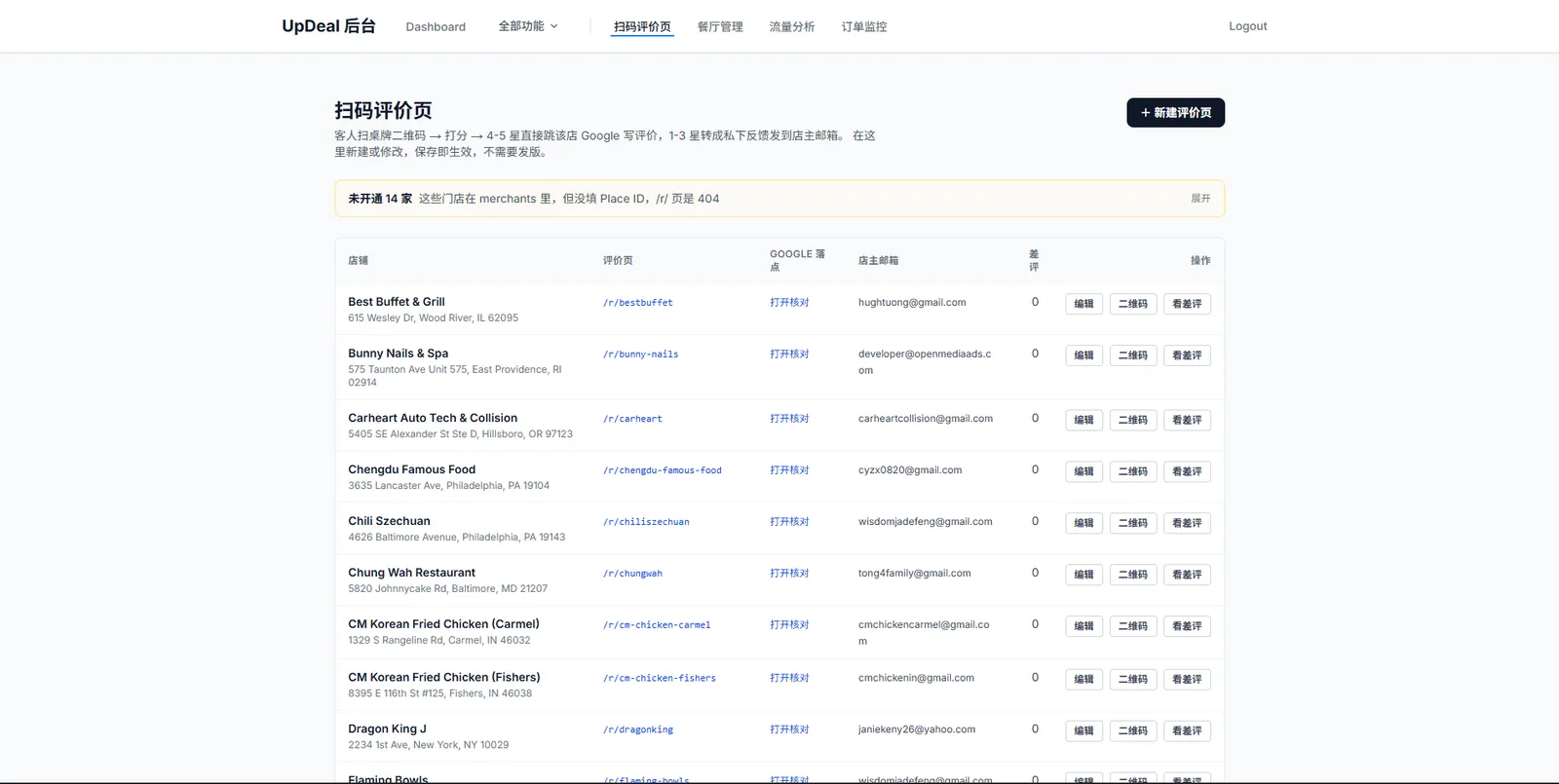
Task: Select the email janiekeny26@yahoo.com
Action: (x=917, y=729)
